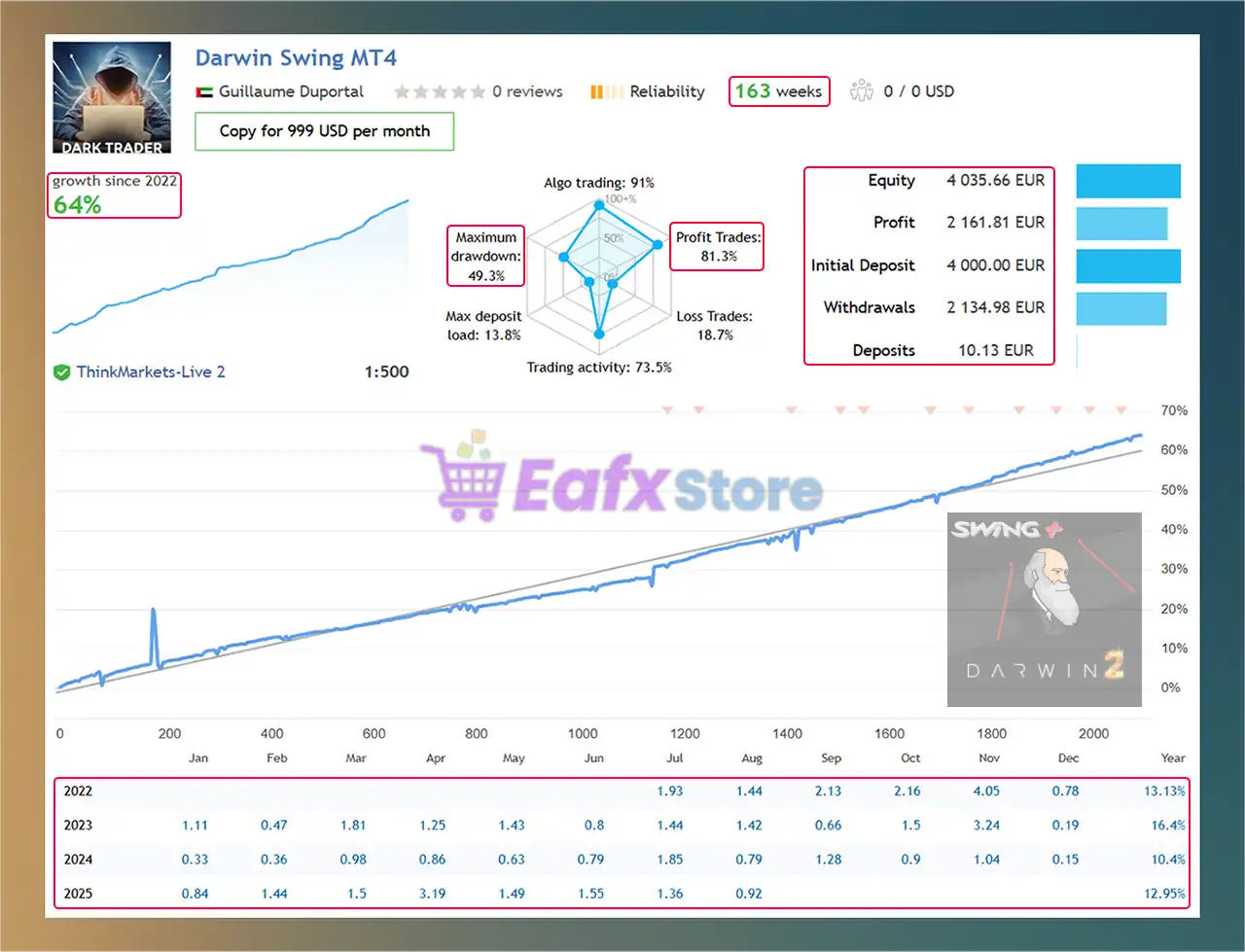
Task: Click the Year column header
Action: click(1173, 758)
